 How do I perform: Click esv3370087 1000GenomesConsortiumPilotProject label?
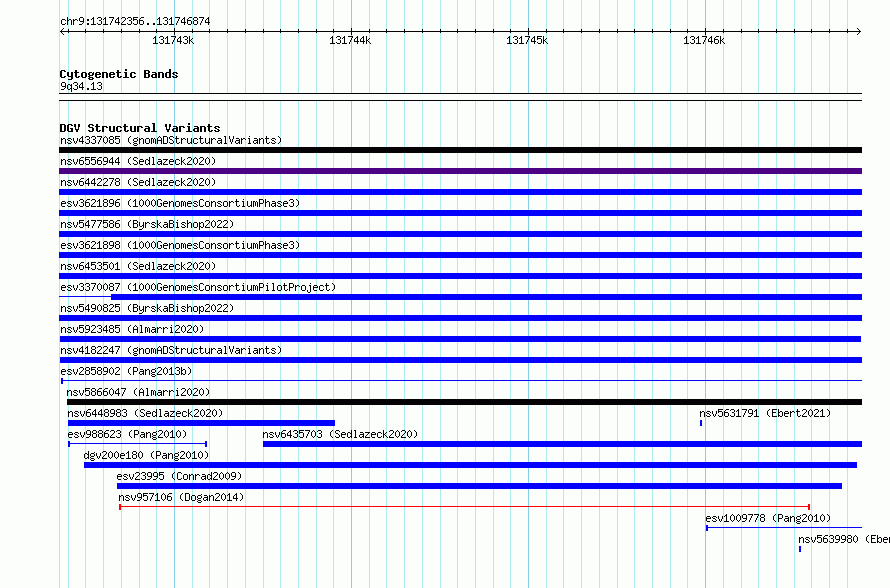pyautogui.click(x=198, y=287)
